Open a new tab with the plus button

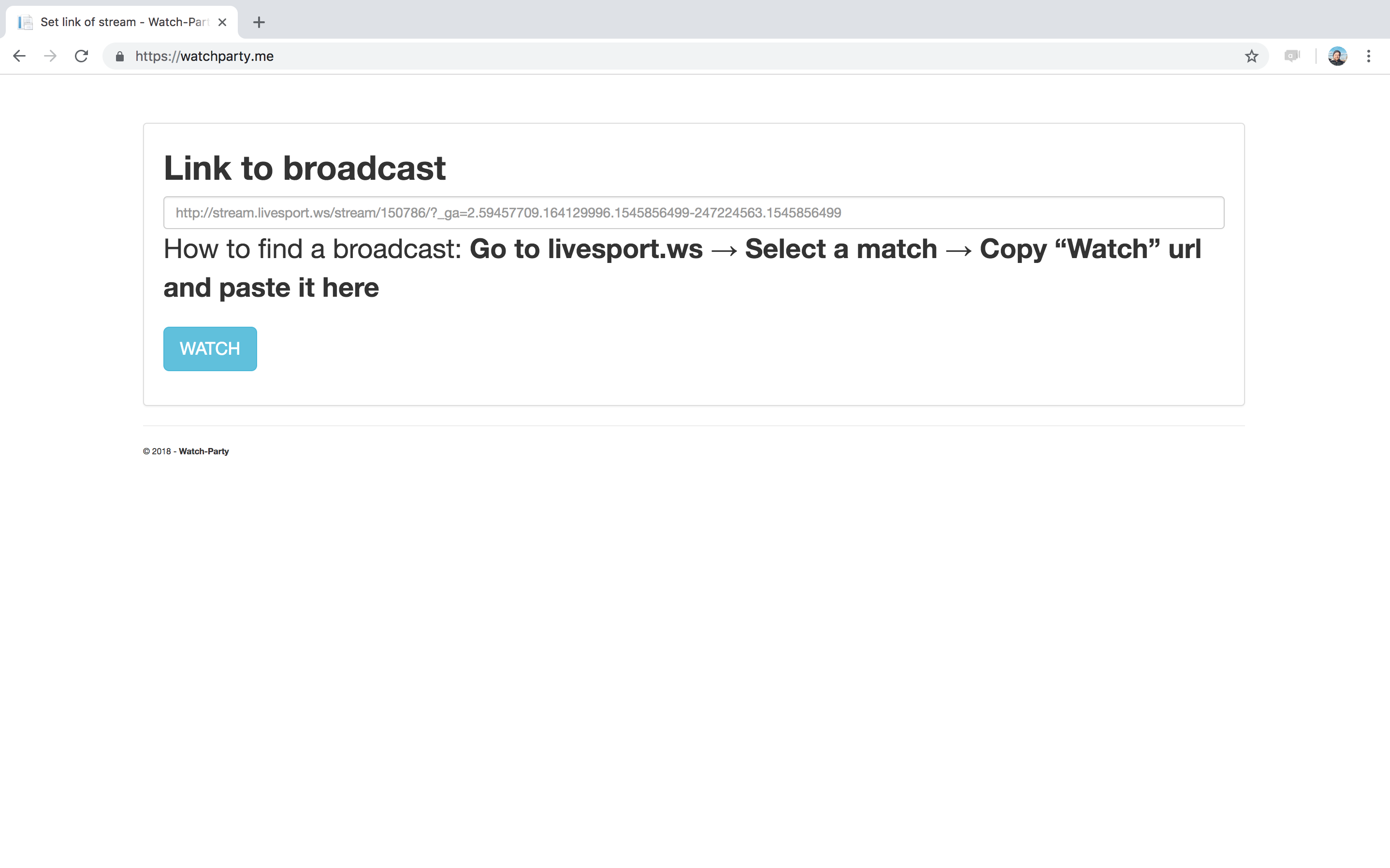(259, 22)
